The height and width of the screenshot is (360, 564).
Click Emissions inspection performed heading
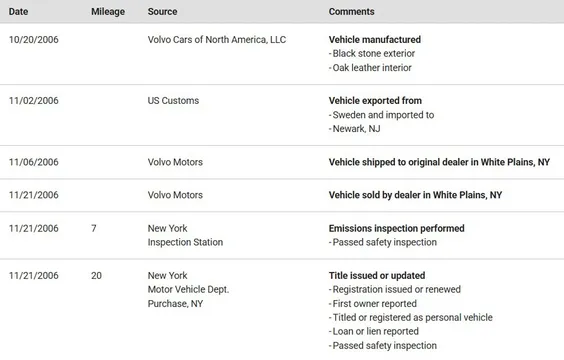(396, 228)
